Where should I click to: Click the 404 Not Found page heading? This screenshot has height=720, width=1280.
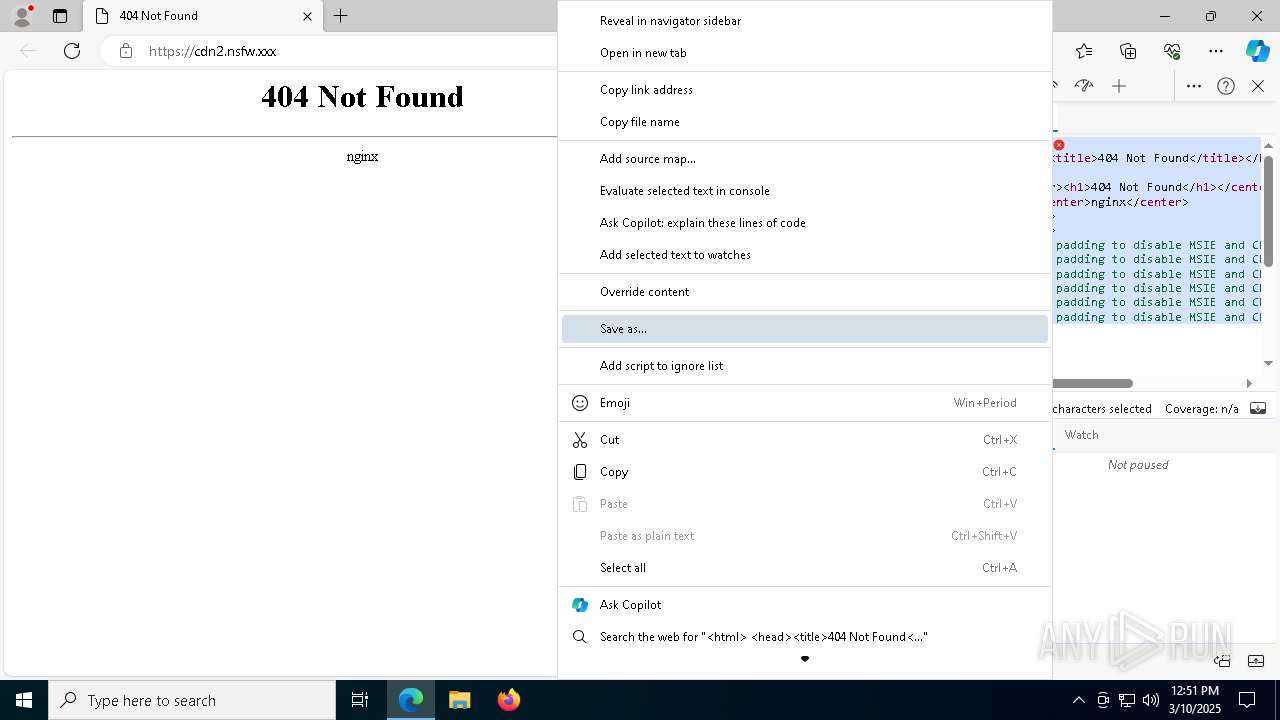(x=362, y=97)
